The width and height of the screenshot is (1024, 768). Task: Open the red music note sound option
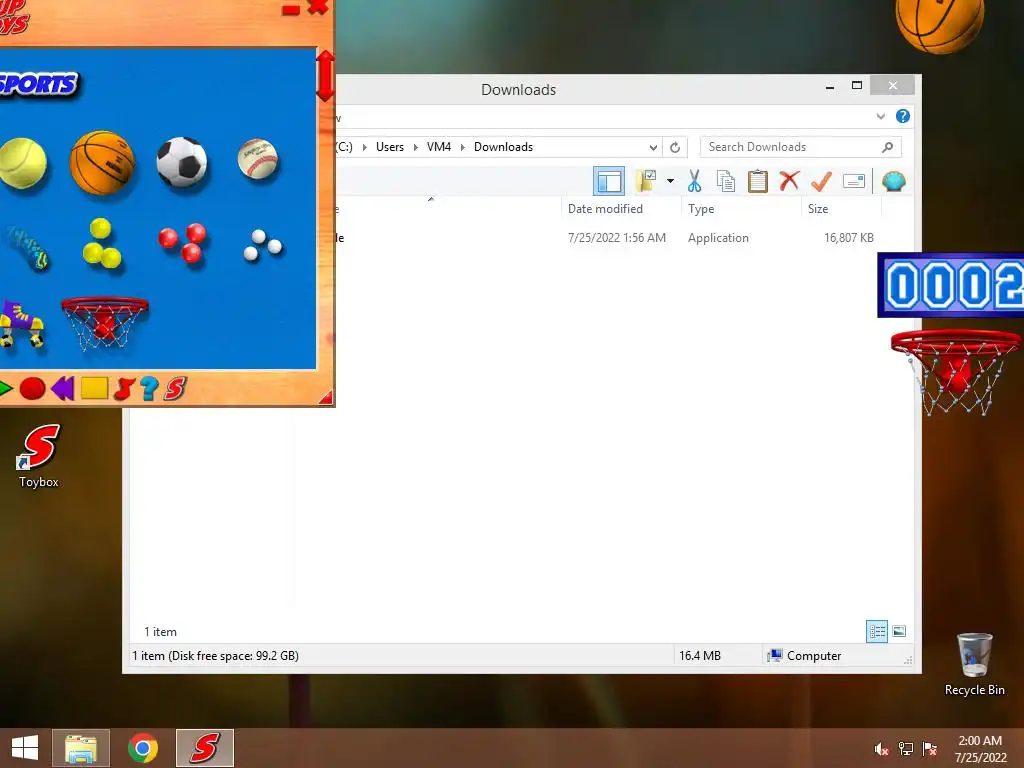[123, 389]
